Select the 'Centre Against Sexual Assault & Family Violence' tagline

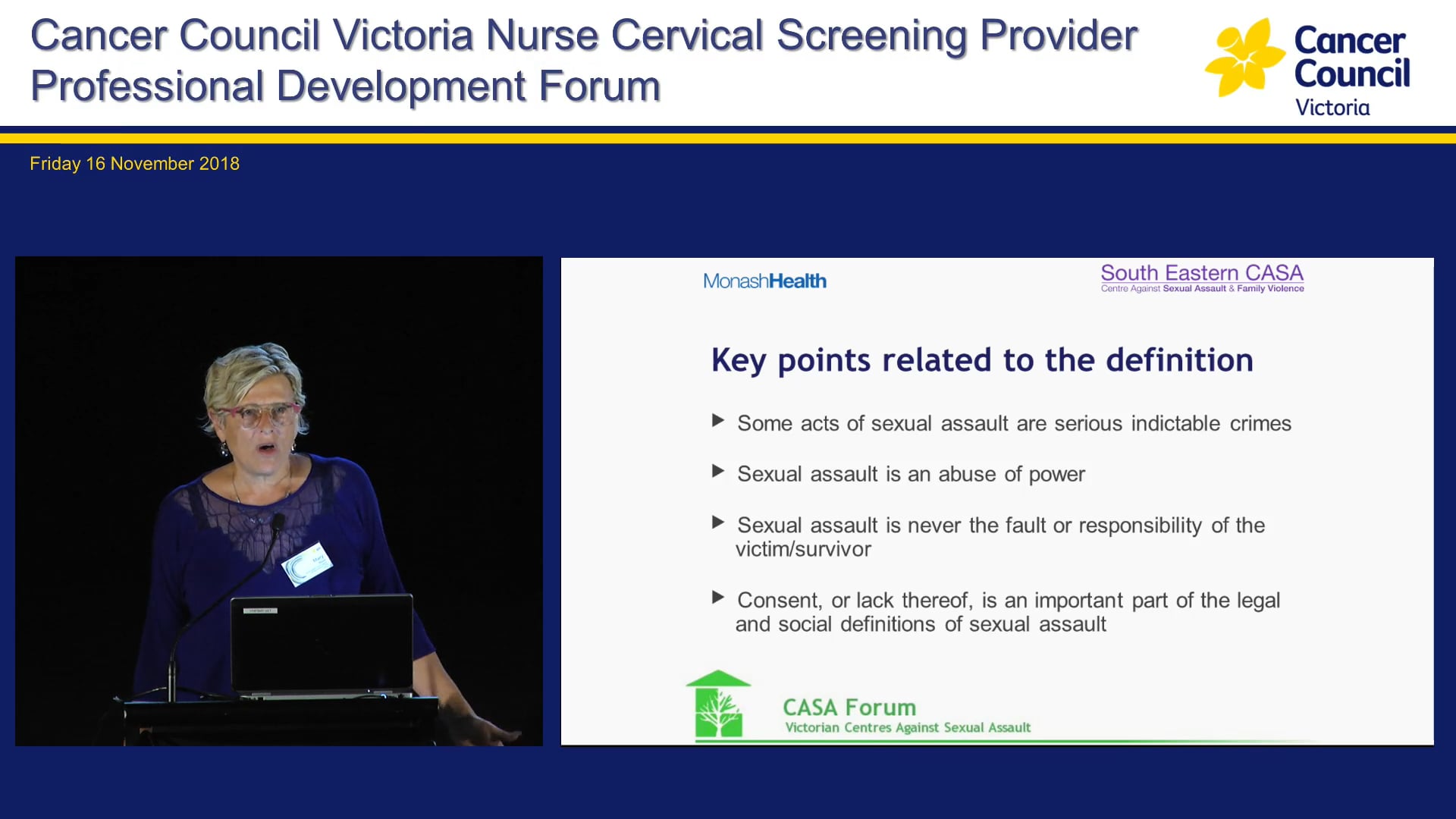point(1202,289)
